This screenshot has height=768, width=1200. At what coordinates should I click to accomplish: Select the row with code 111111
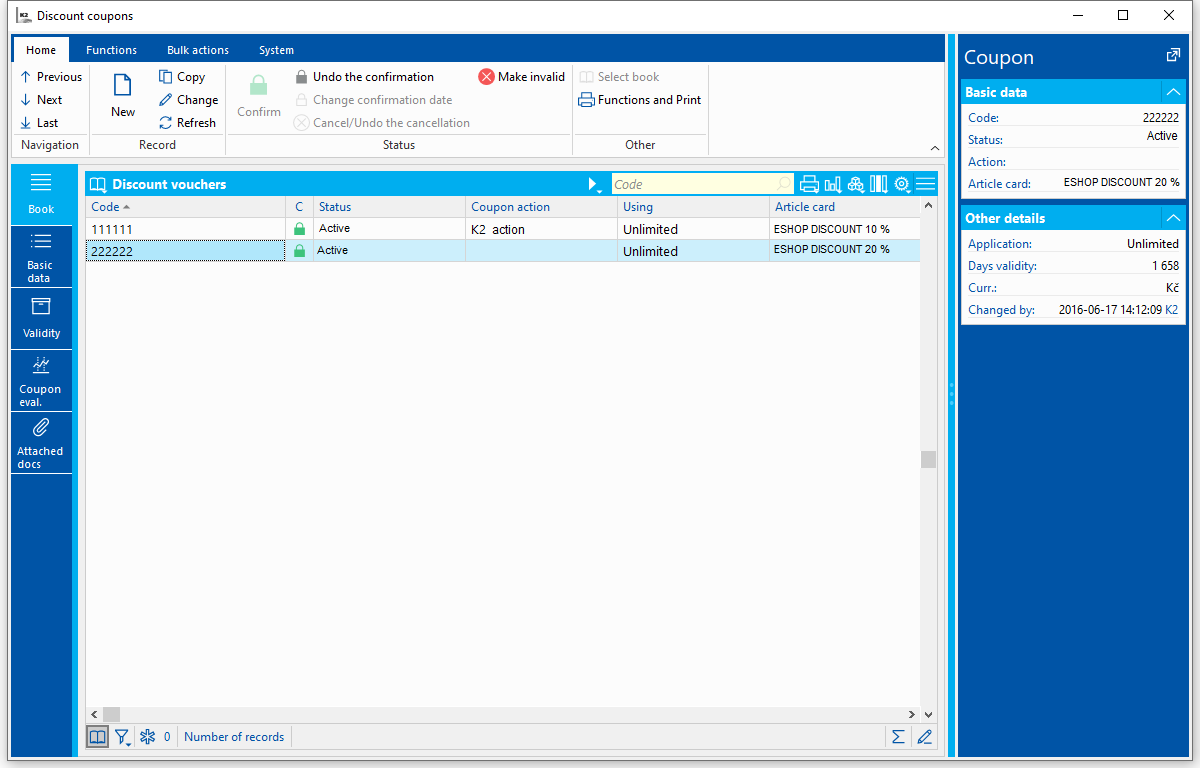click(502, 229)
